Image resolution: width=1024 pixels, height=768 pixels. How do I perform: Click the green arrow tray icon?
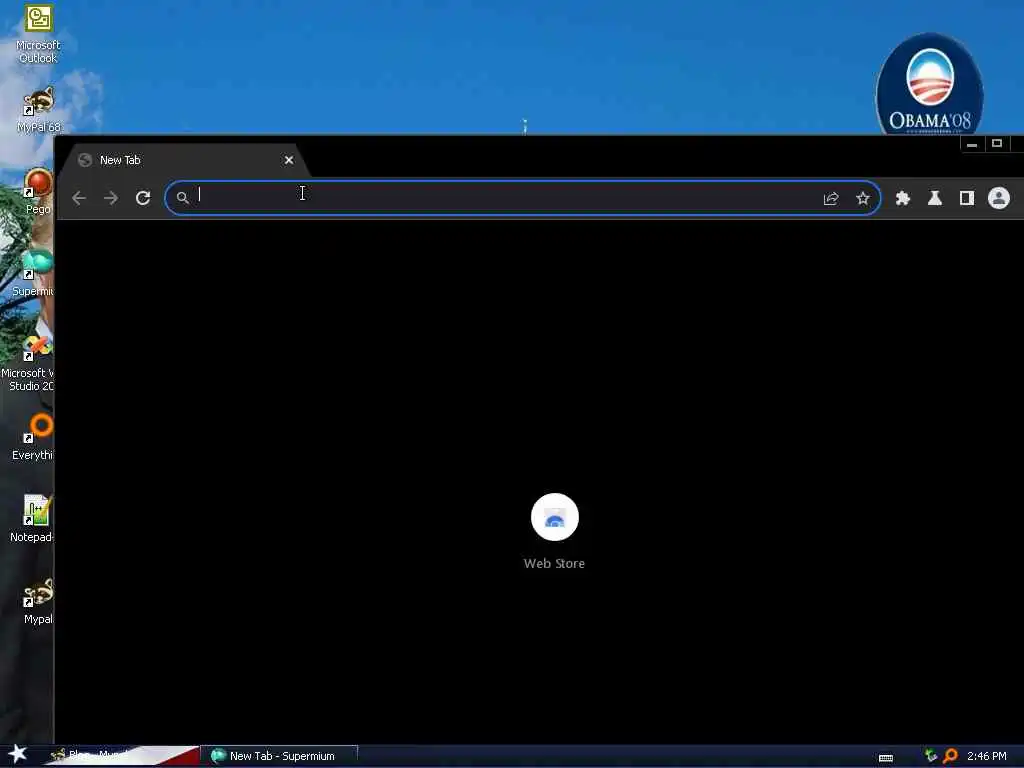coord(931,756)
